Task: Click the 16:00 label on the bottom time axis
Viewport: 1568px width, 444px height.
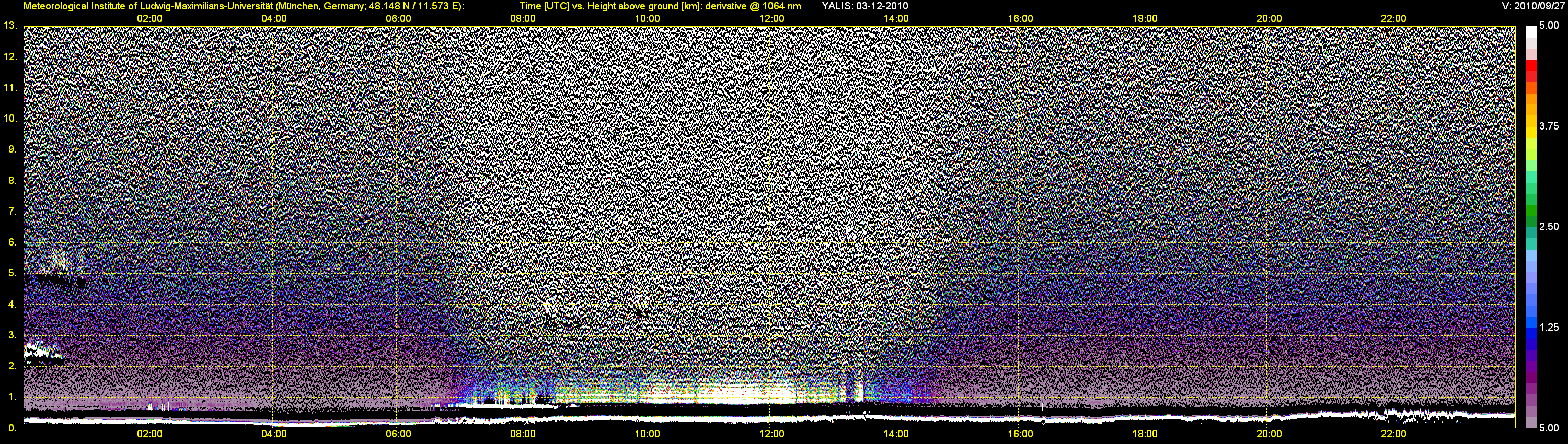Action: point(1020,434)
